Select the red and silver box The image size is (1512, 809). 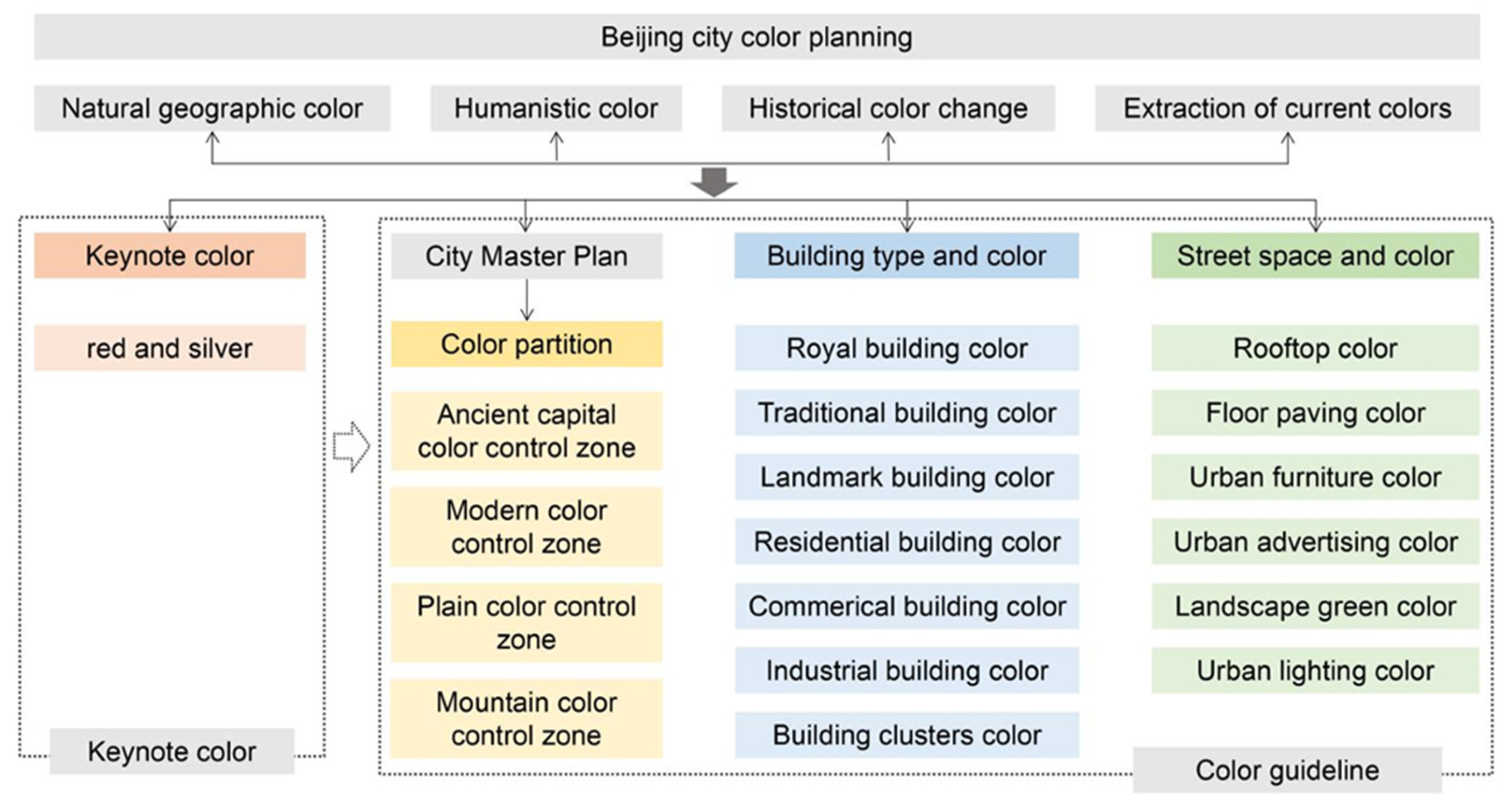tap(170, 349)
